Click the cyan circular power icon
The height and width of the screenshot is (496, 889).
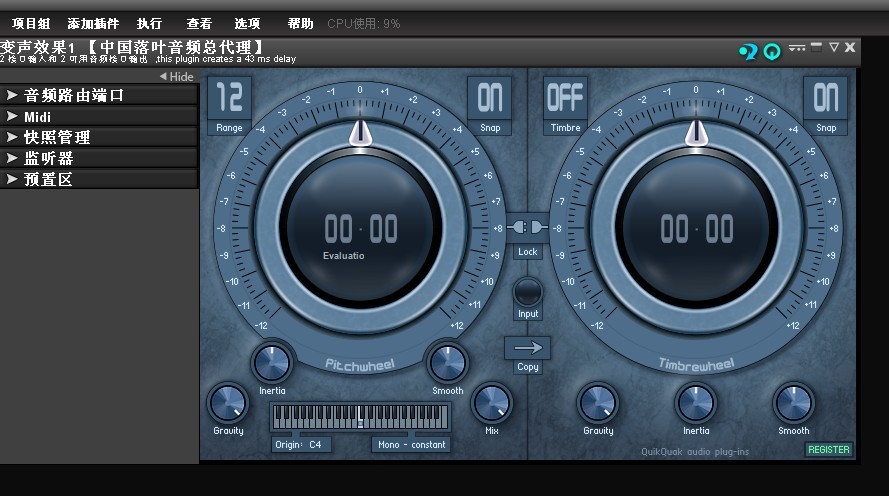(x=772, y=51)
